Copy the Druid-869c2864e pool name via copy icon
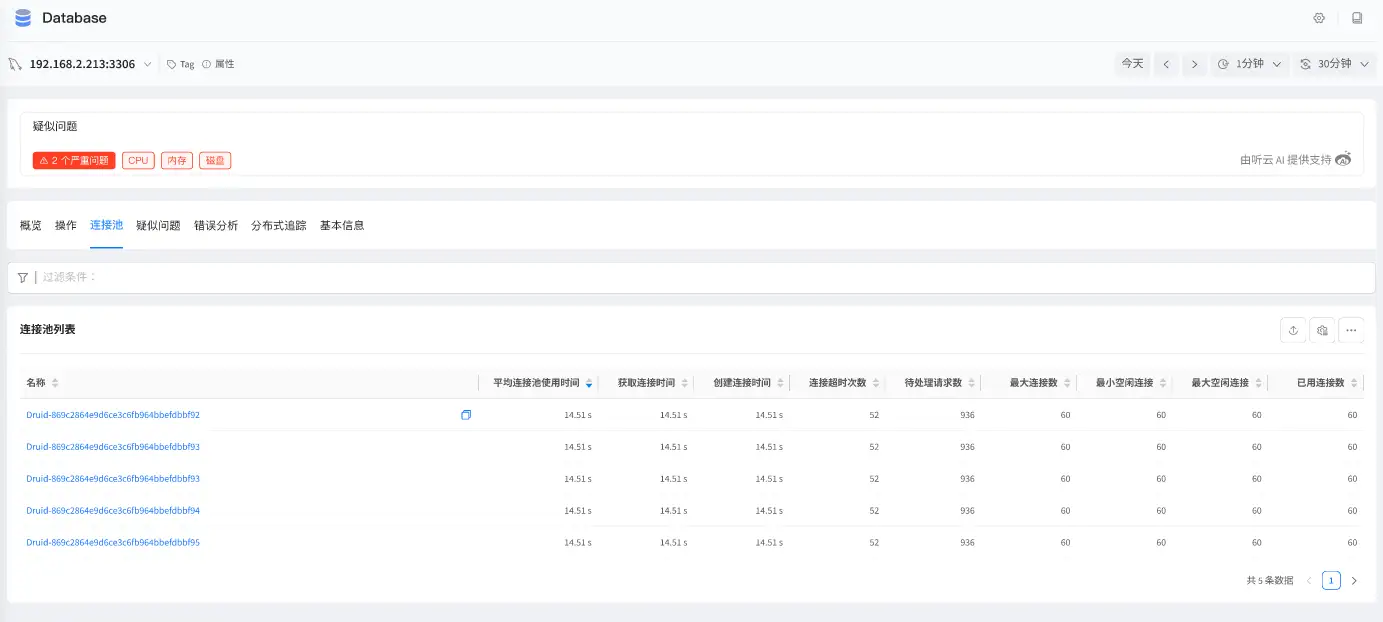 pos(465,415)
